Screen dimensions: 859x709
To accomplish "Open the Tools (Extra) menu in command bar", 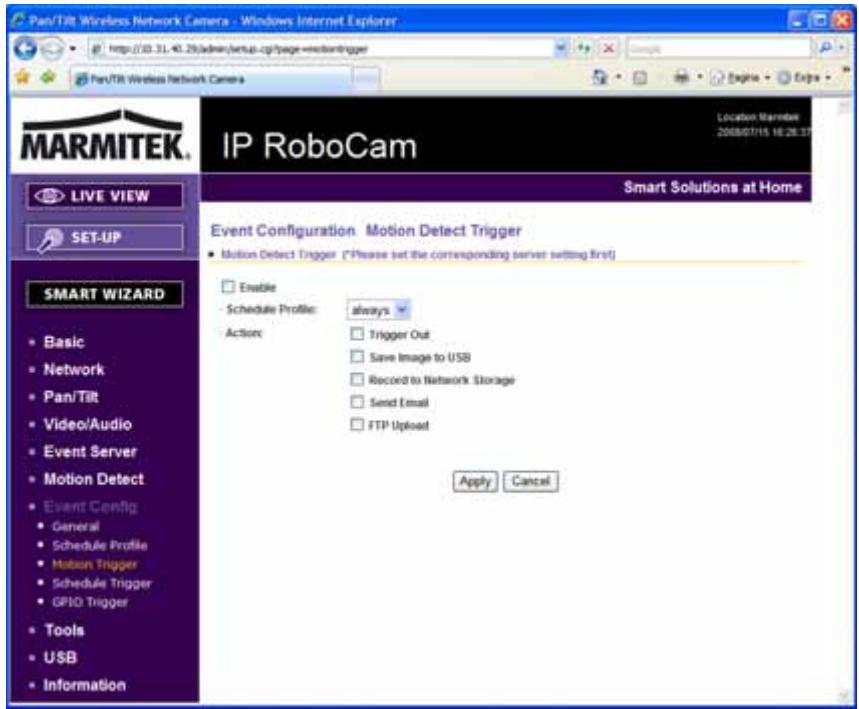I will click(805, 78).
